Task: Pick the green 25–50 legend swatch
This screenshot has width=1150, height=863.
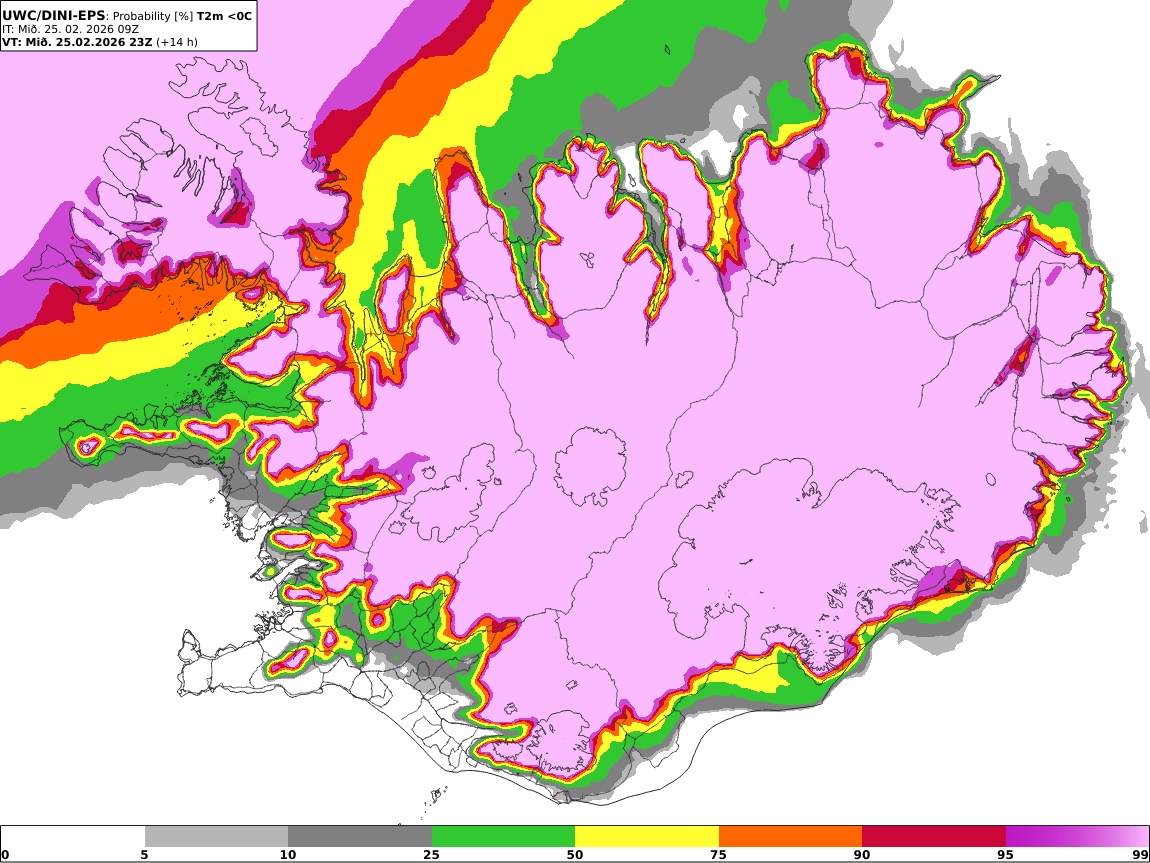Action: (x=503, y=836)
